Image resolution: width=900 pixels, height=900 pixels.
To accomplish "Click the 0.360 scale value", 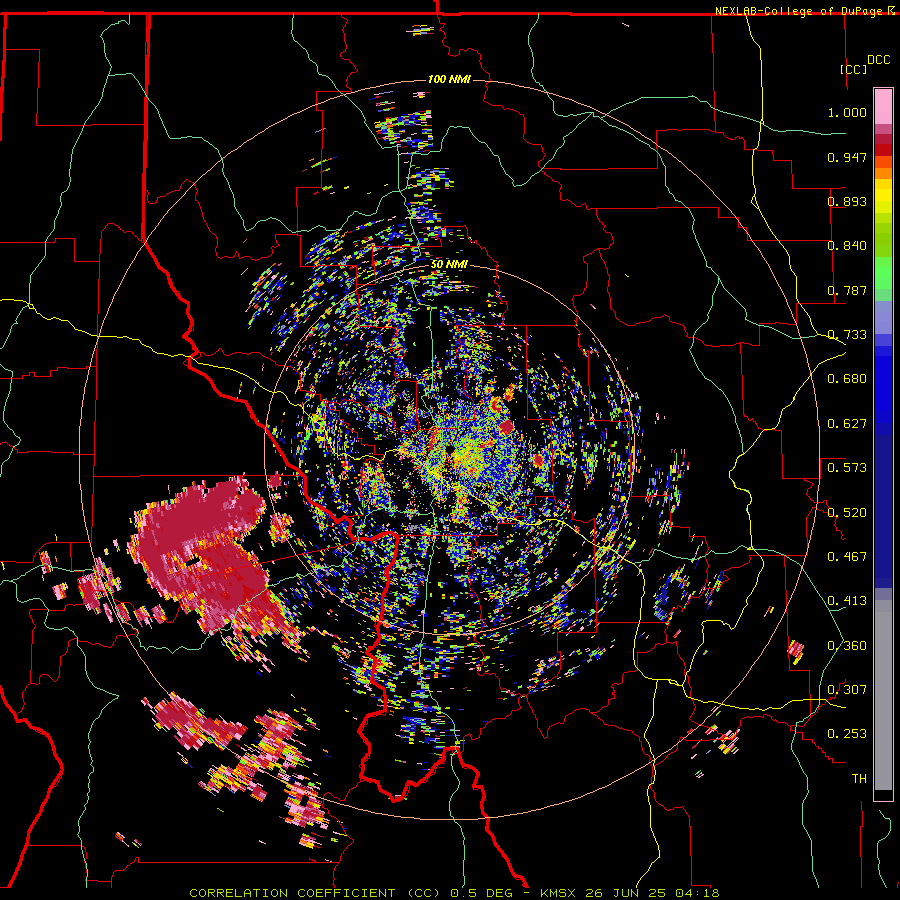I will point(847,646).
